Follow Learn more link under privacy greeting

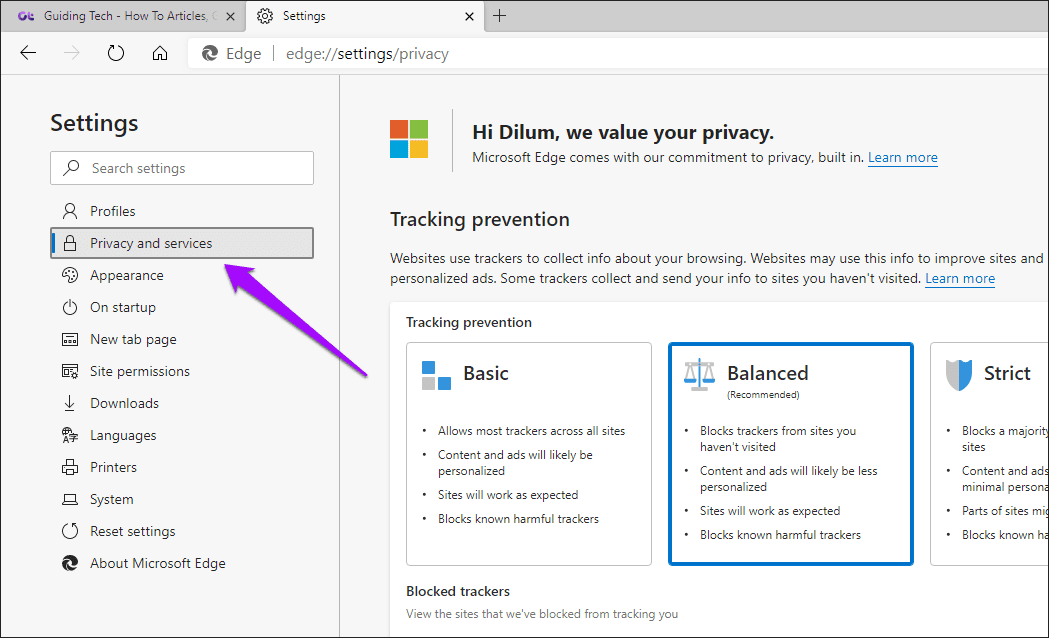pos(902,158)
